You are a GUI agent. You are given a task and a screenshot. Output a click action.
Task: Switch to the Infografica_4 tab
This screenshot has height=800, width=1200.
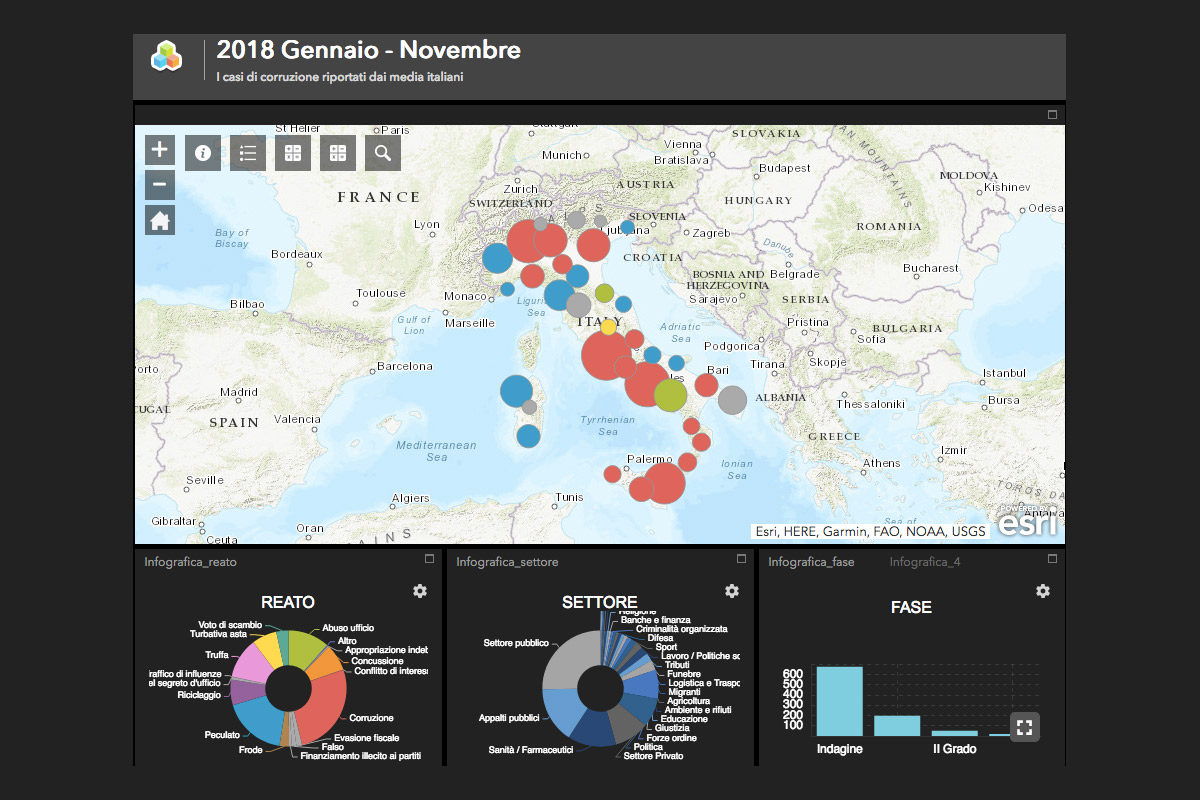click(x=925, y=562)
